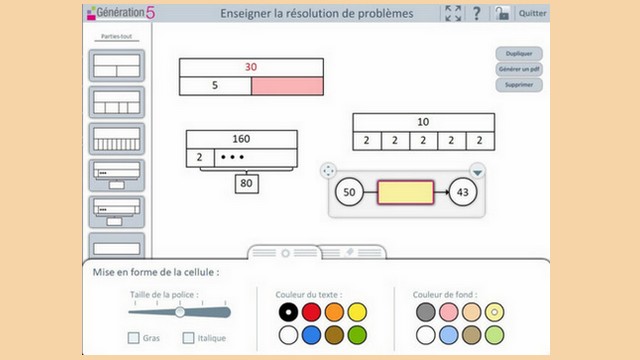640x360 pixels.
Task: Choose white background color
Action: [426, 335]
